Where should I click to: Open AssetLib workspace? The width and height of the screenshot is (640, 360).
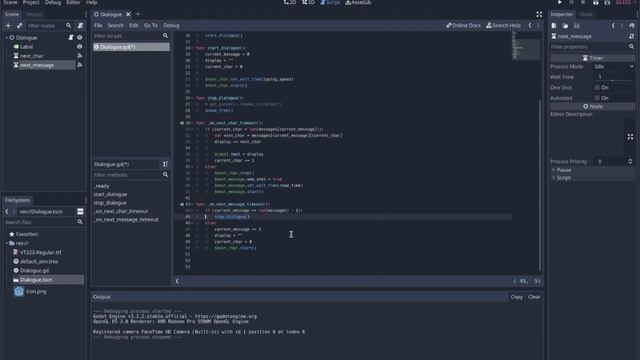click(358, 2)
